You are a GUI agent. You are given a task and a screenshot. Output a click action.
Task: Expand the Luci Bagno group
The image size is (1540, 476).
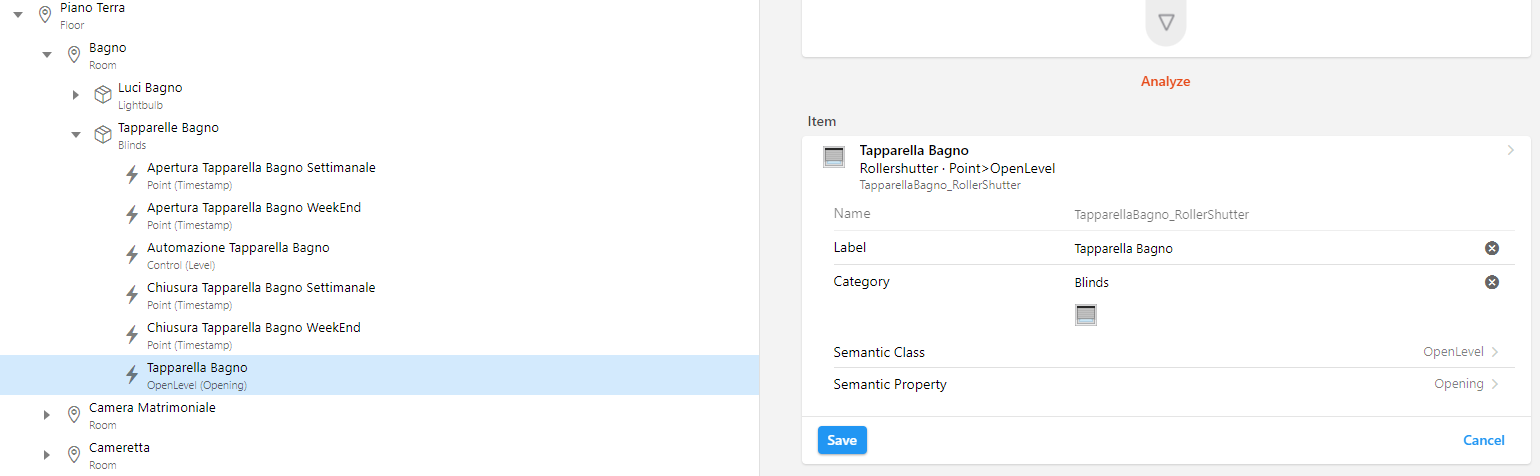click(76, 95)
